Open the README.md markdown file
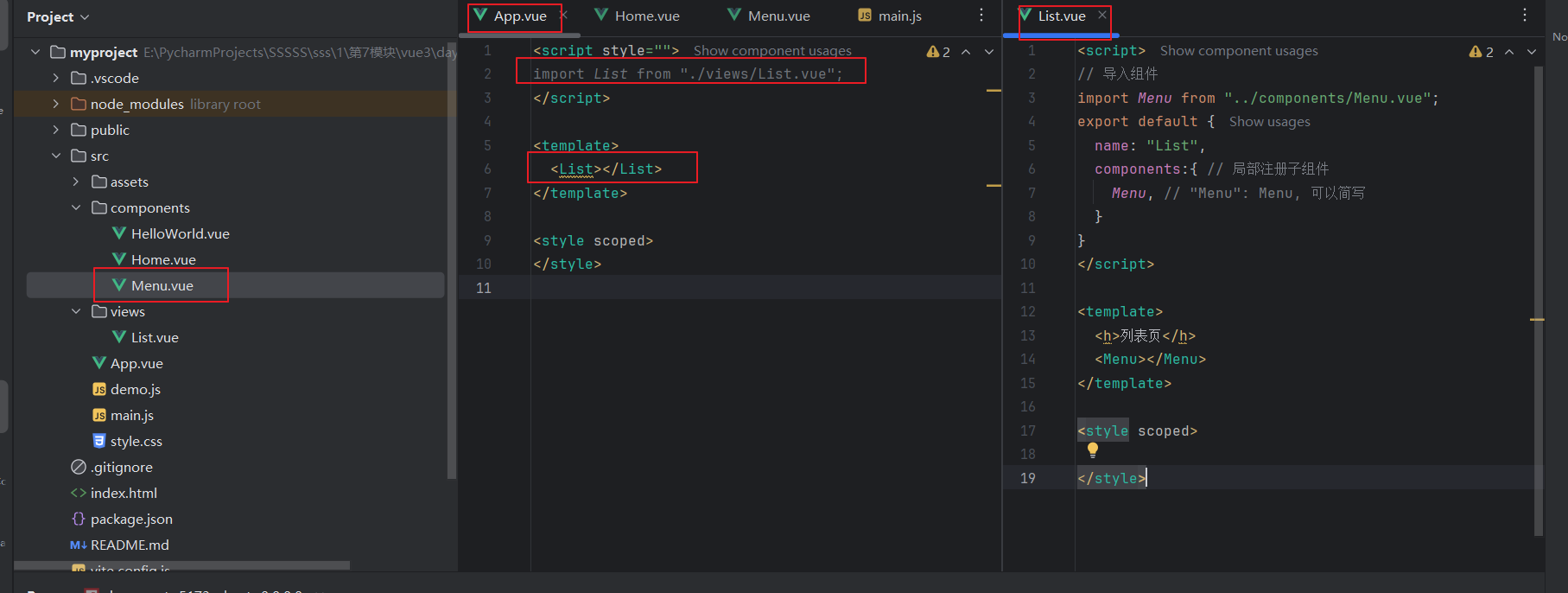The image size is (1568, 593). tap(130, 545)
